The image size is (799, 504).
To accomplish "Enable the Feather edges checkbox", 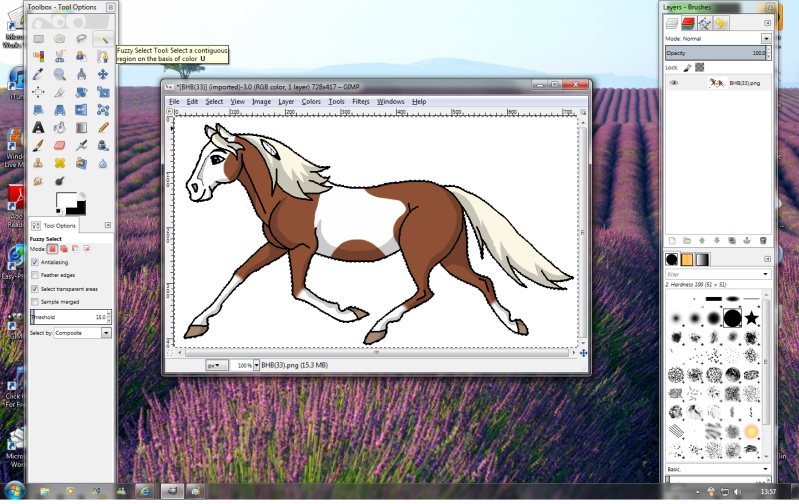I will [35, 275].
